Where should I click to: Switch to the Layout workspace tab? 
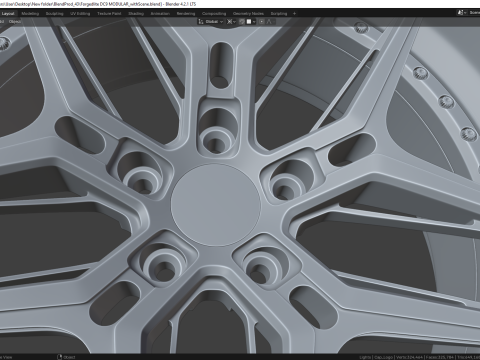8,14
